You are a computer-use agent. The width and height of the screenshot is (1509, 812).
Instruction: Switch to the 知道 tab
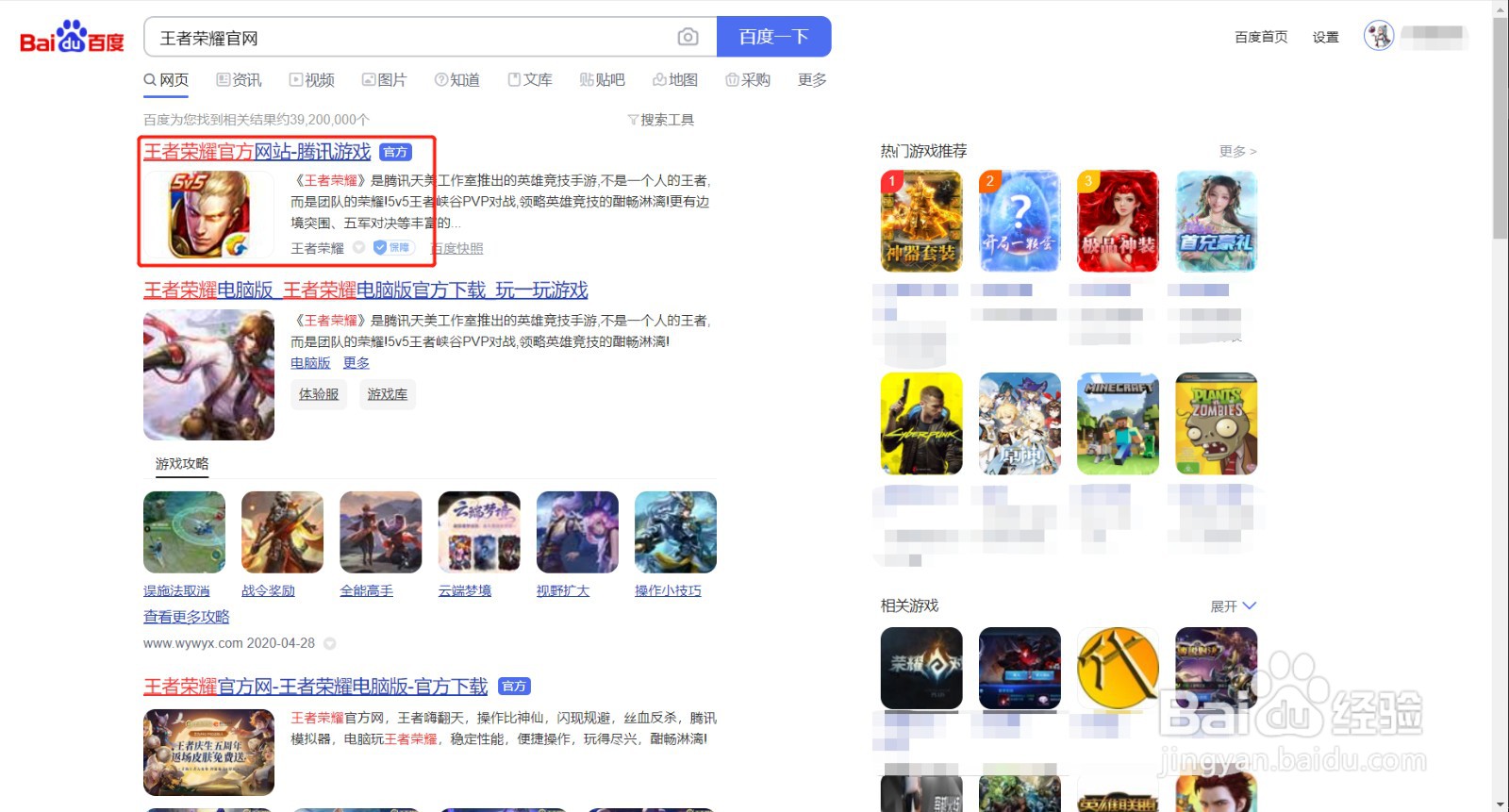tap(457, 80)
